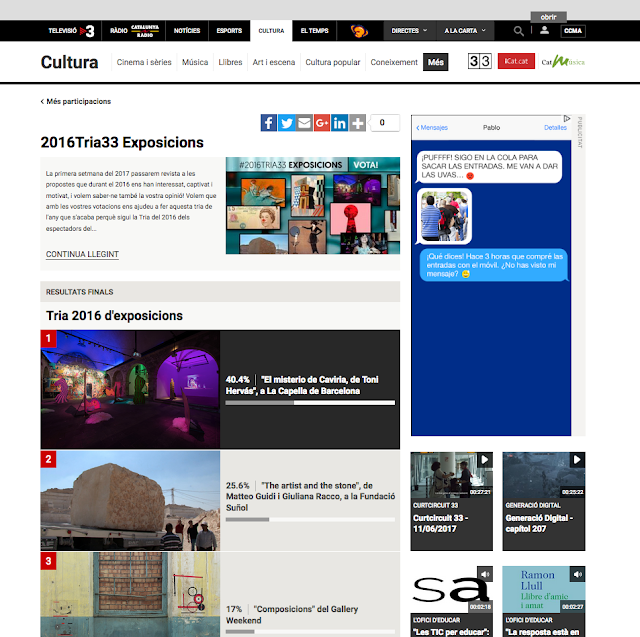Open iCat.cat red logo
The image size is (640, 637).
(x=516, y=61)
